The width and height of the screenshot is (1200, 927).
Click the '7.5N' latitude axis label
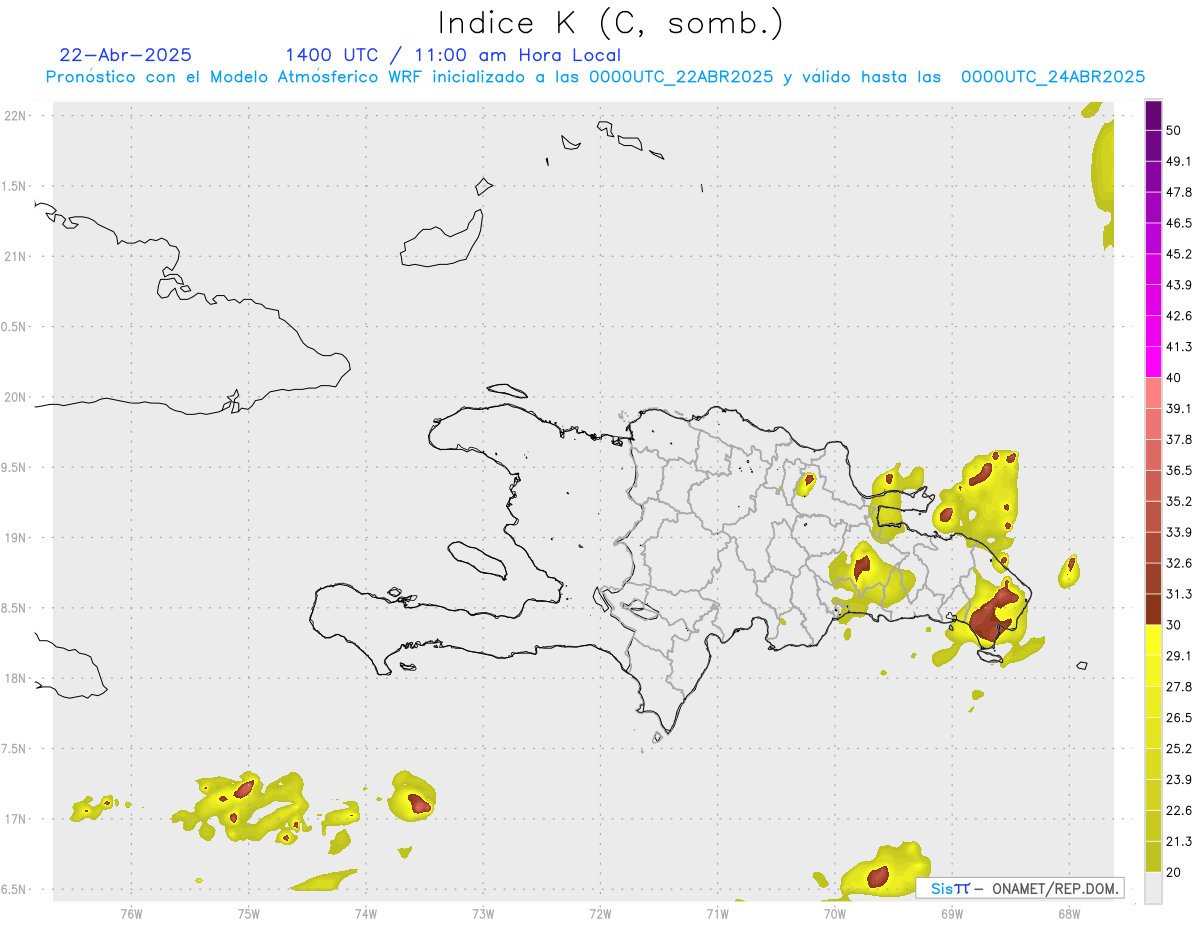point(13,748)
